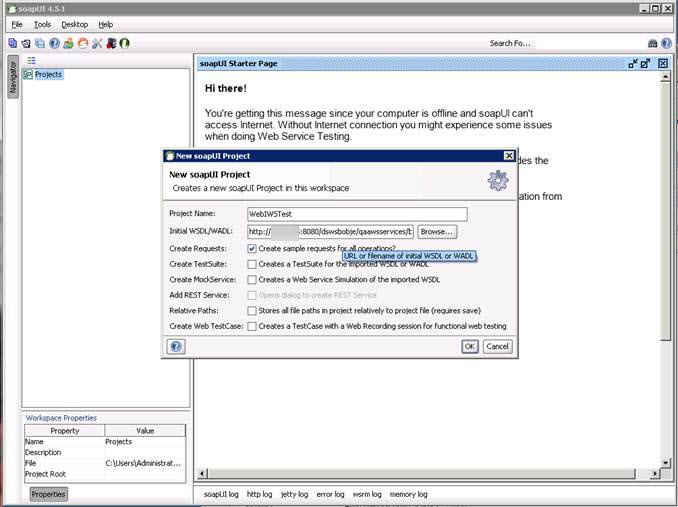Viewport: 678px width, 507px height.
Task: Click the vertical Navigator tab
Action: pyautogui.click(x=13, y=77)
